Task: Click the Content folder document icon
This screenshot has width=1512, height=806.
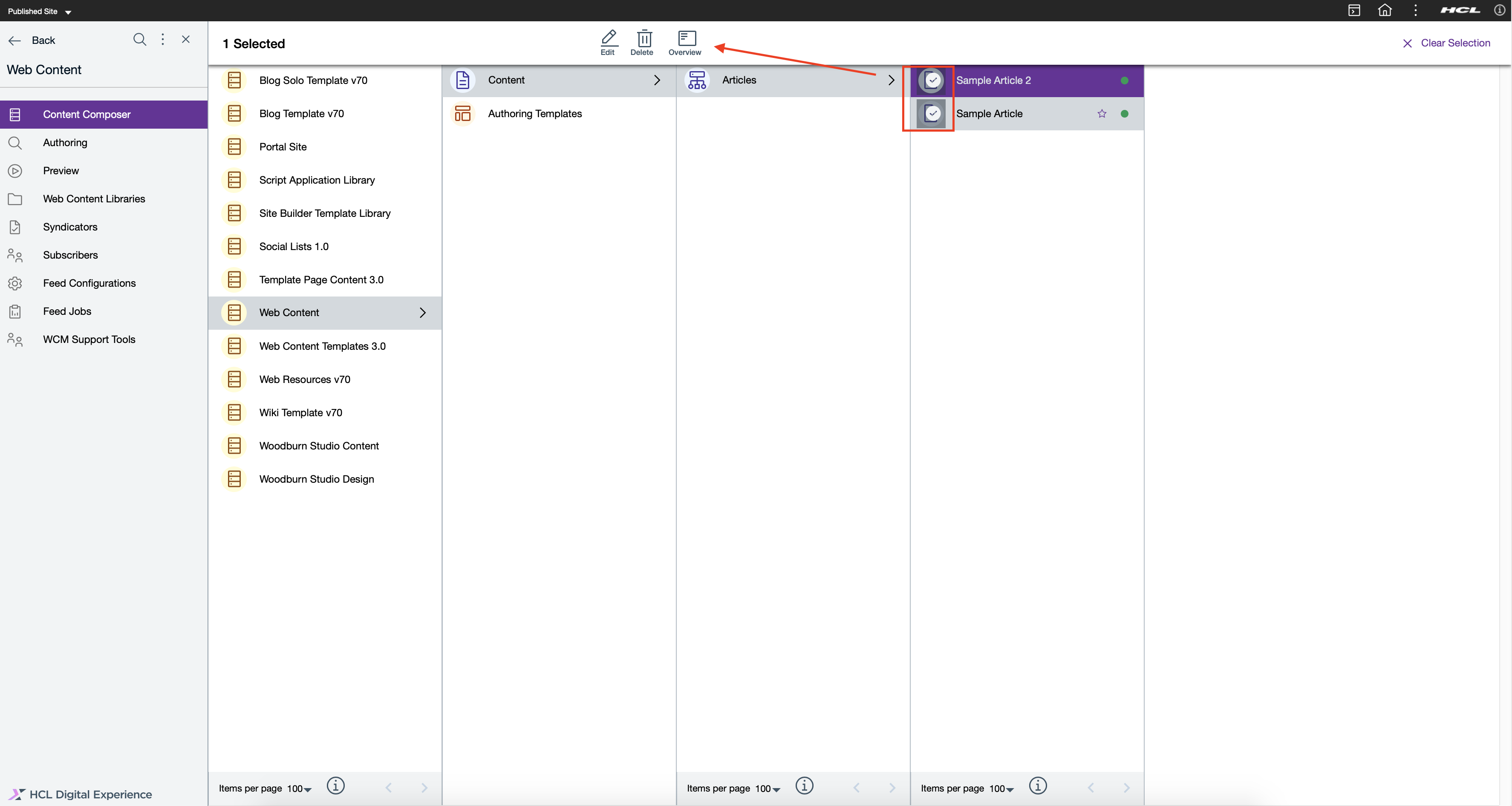Action: tap(463, 81)
